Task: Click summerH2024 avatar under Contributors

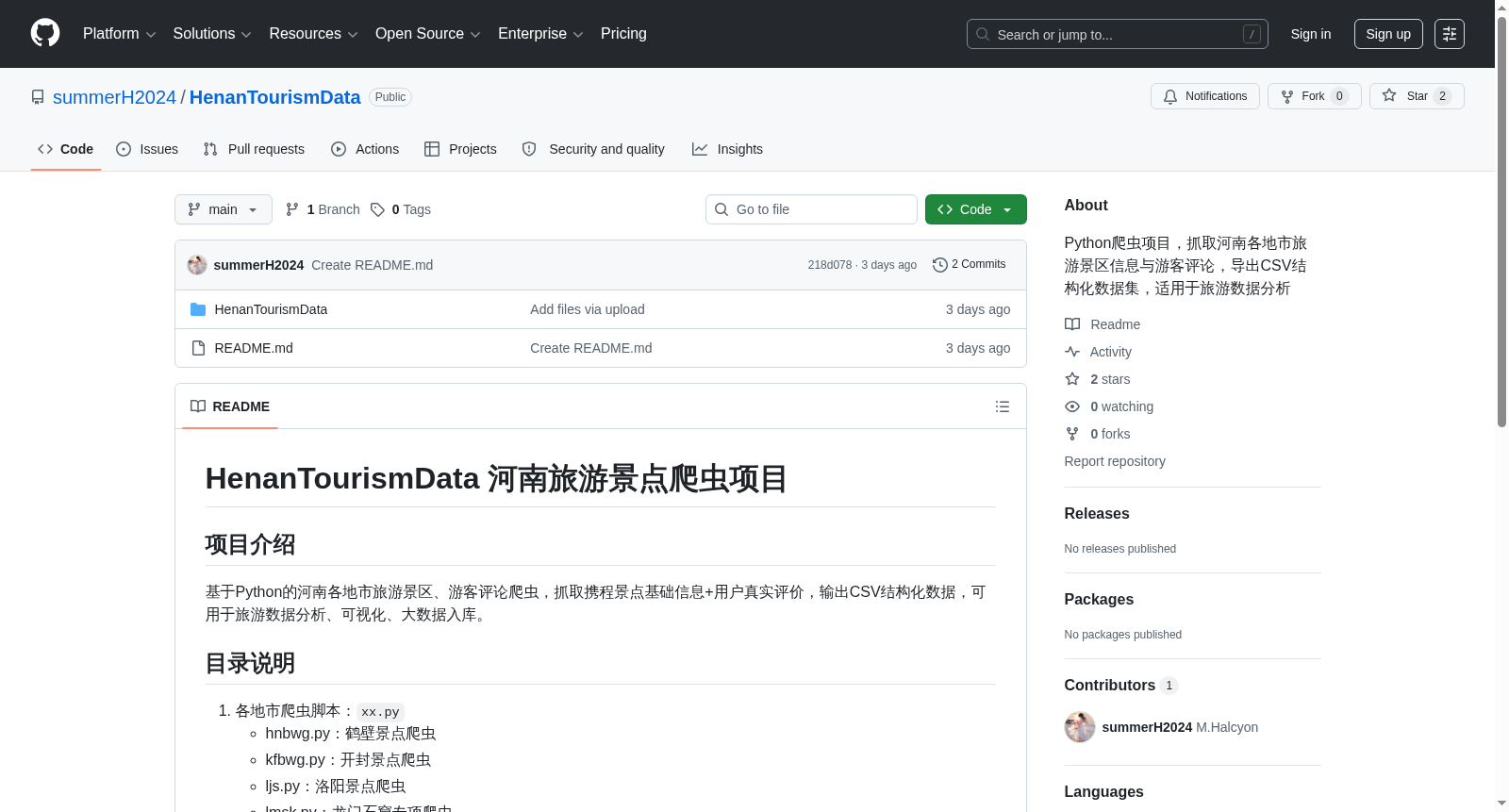Action: coord(1080,727)
